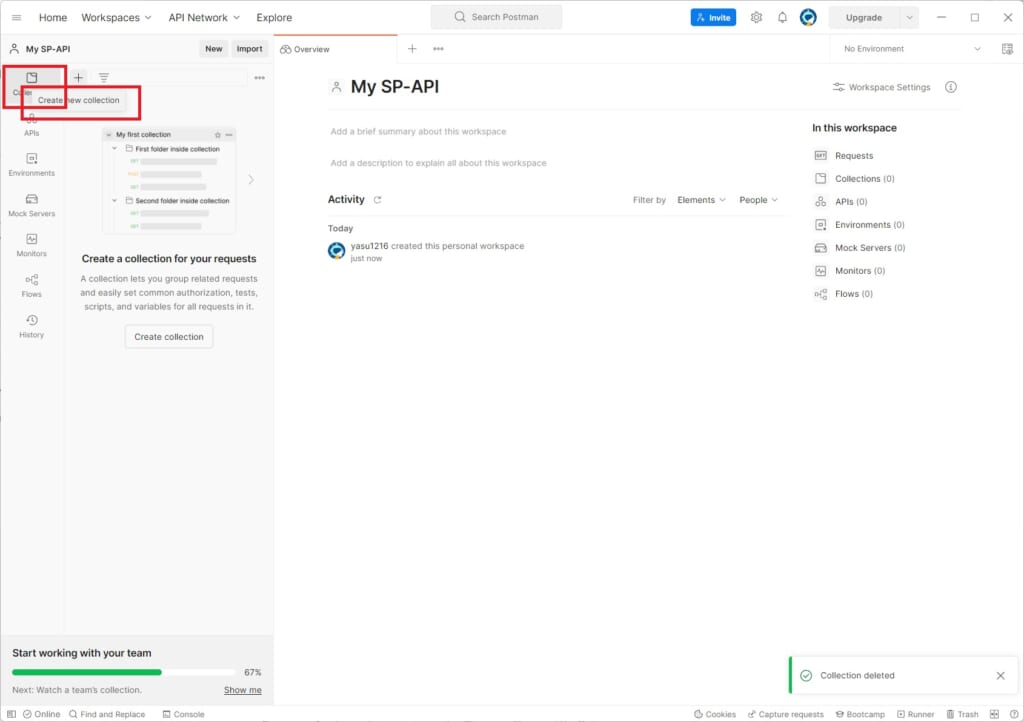Open the Workspaces dropdown menu
Viewport: 1024px width, 722px height.
tap(116, 18)
